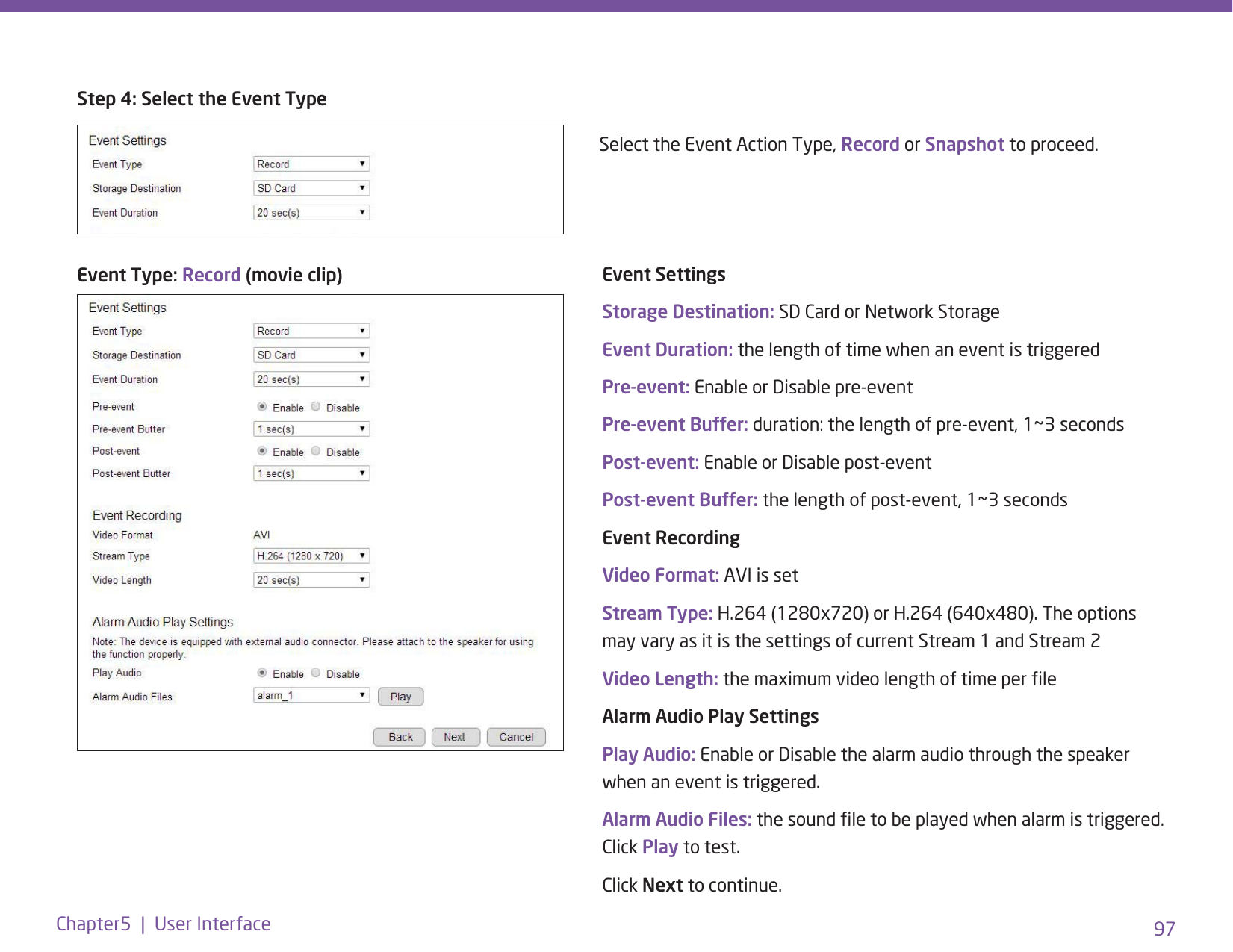Expand the Pre-event Butter seconds dropdown

[x=311, y=429]
